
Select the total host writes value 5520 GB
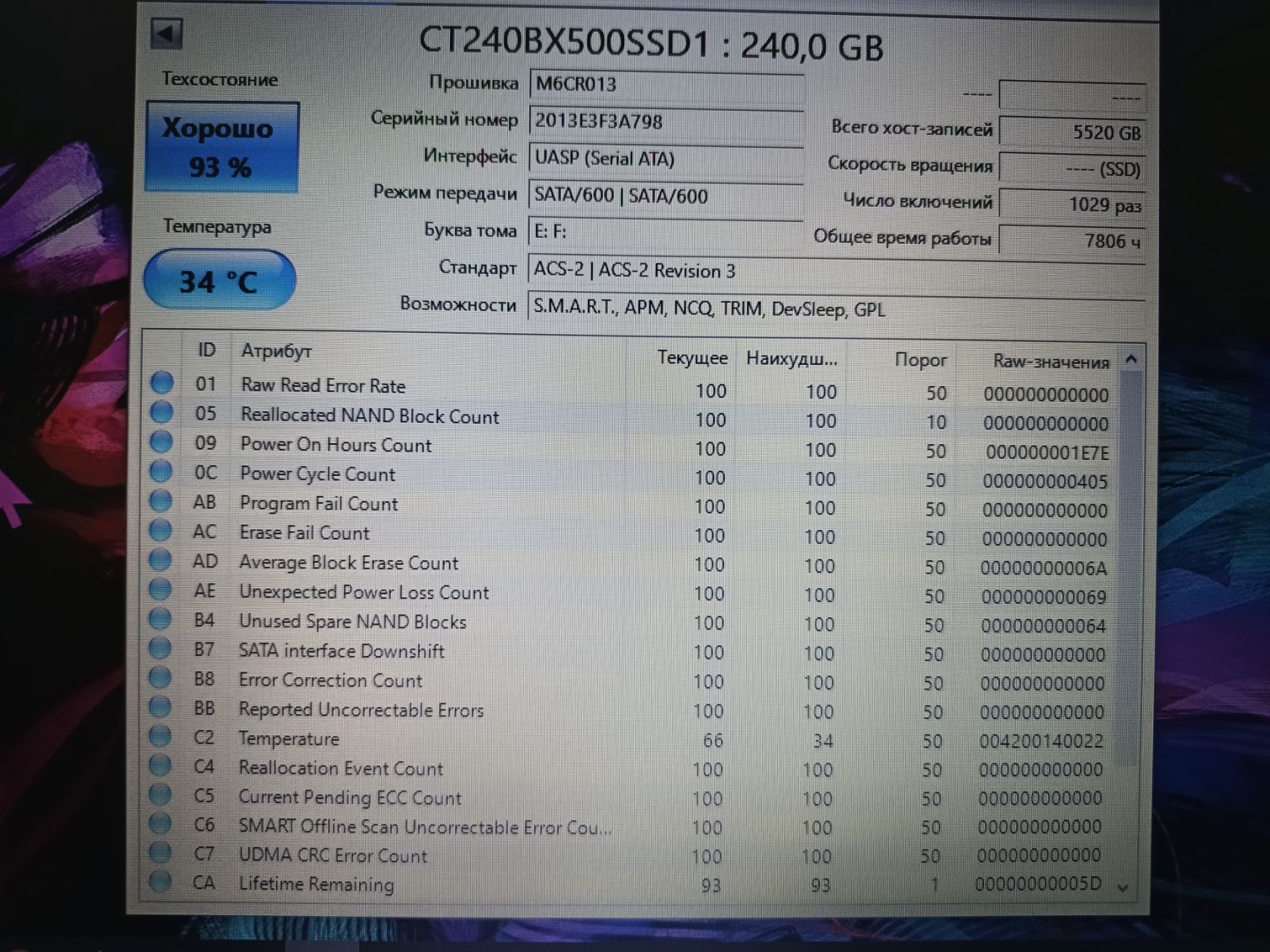click(1072, 131)
